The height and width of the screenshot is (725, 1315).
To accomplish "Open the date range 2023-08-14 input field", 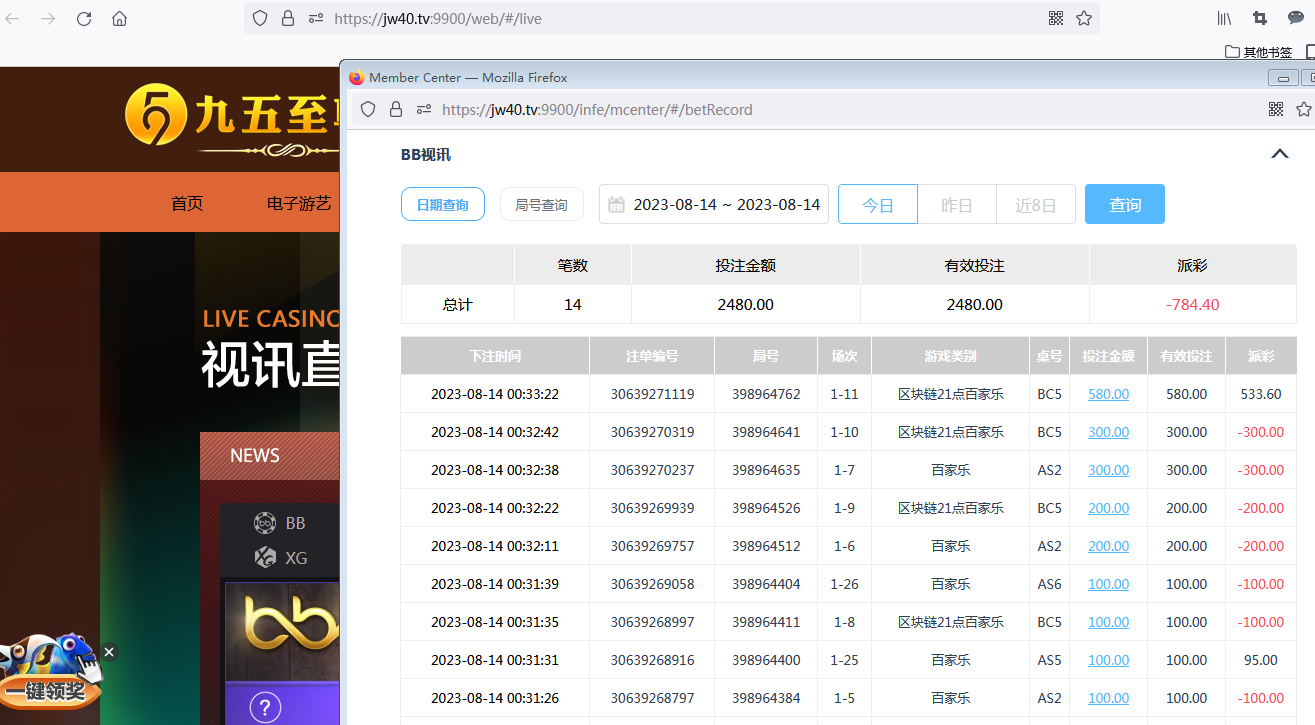I will (x=714, y=204).
